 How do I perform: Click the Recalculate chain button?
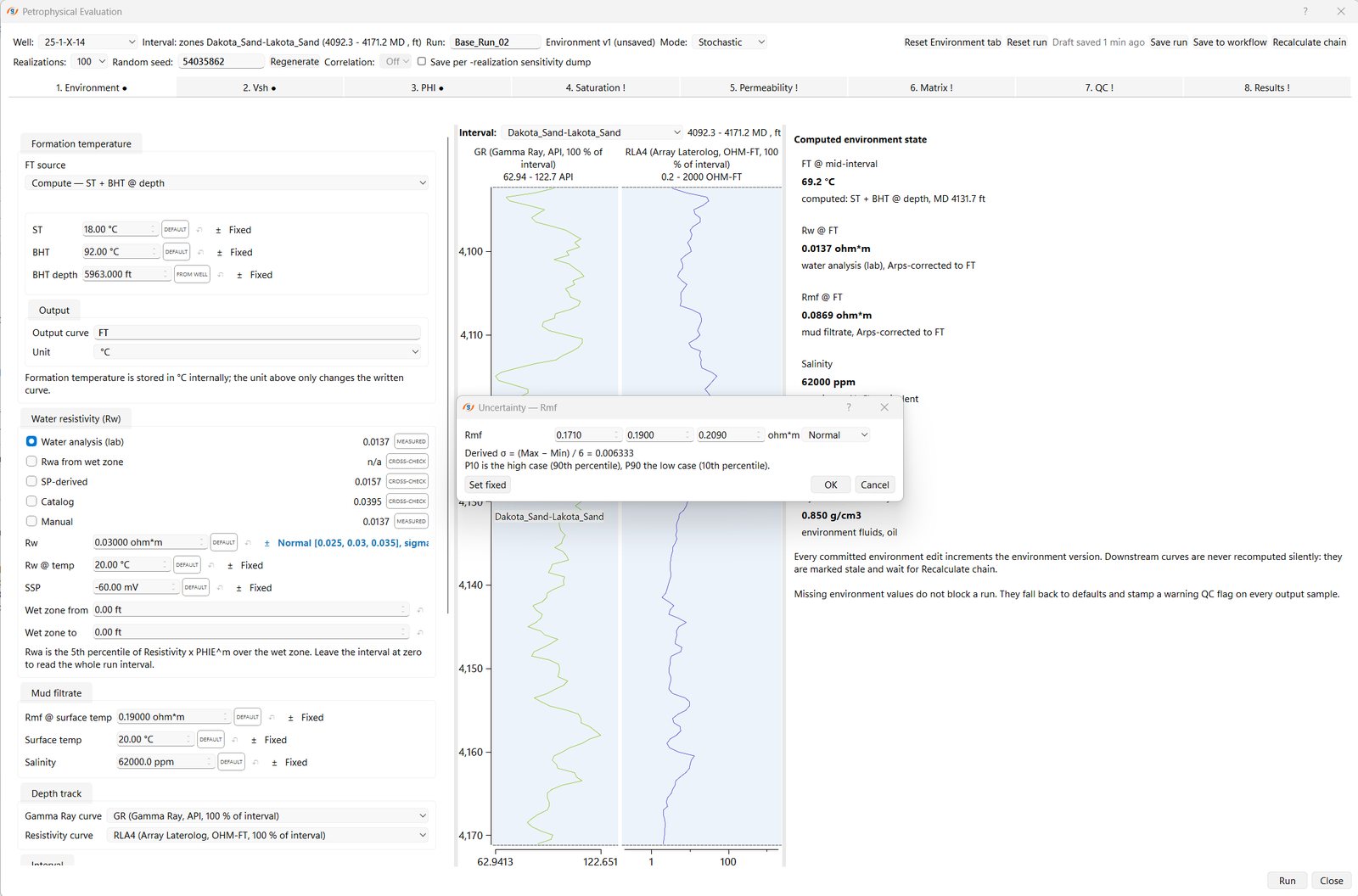click(x=1310, y=42)
